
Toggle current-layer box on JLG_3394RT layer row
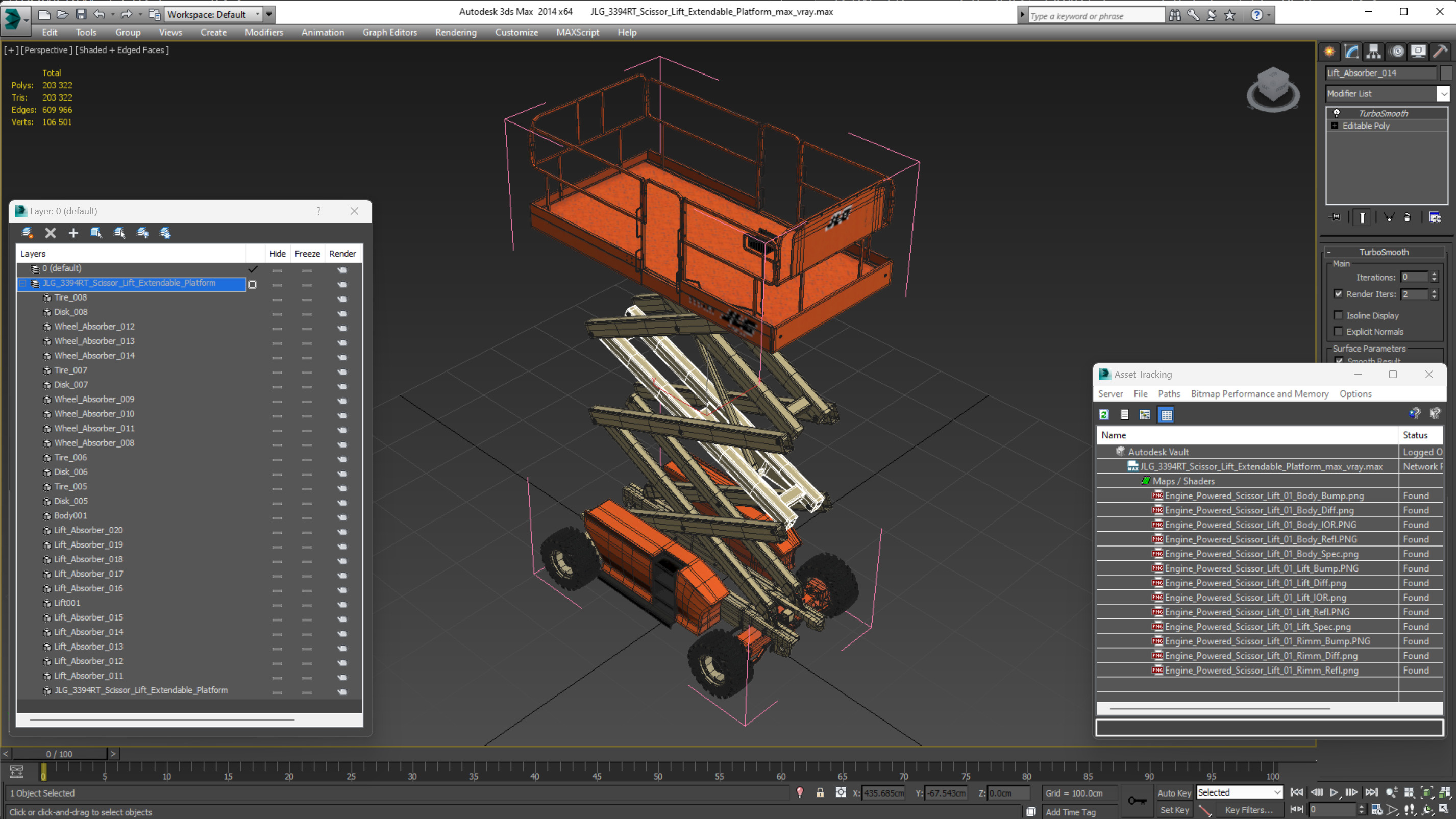point(252,284)
